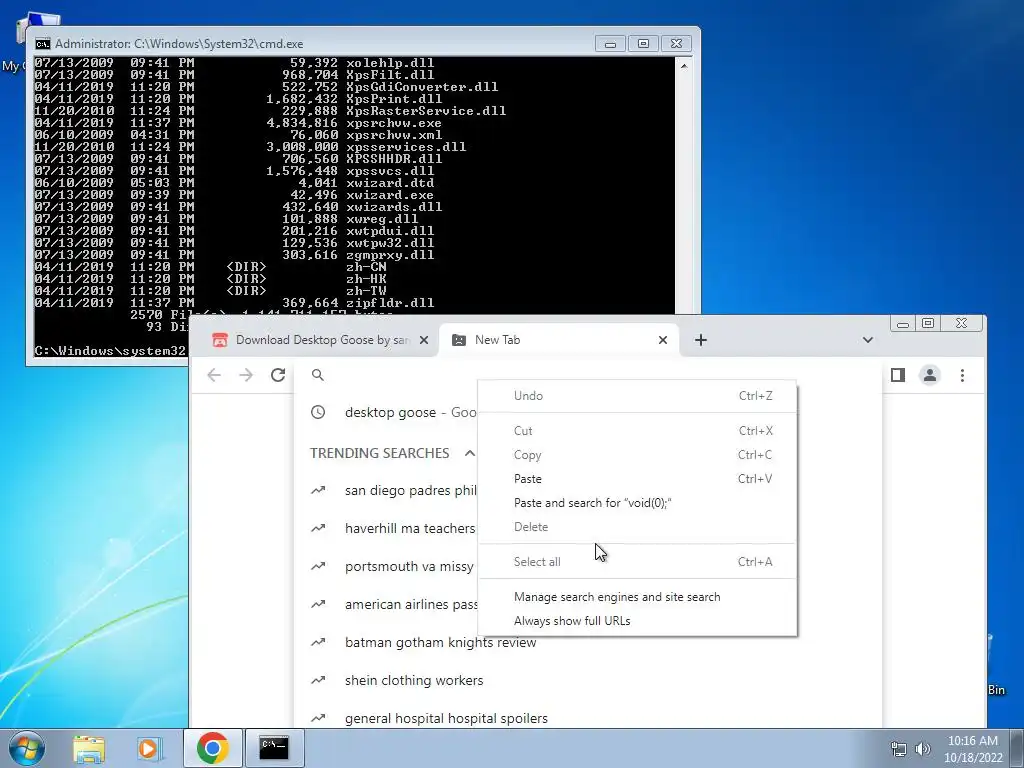Click the Chrome taskbar icon
Screen dimensions: 1024x768
(212, 748)
